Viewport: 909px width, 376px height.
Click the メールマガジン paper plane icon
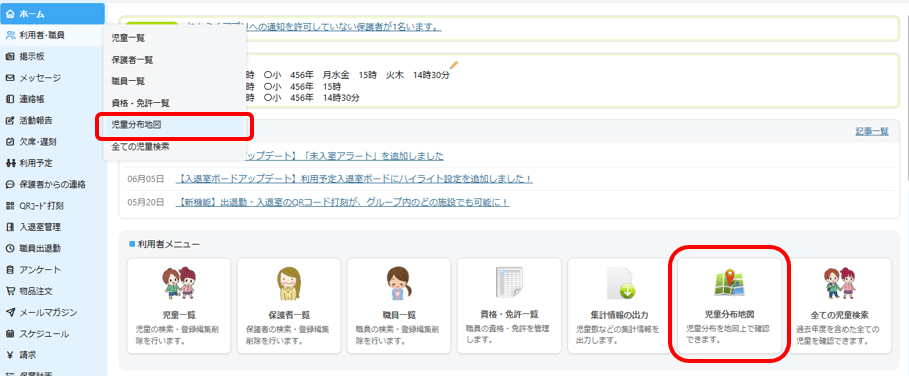click(x=10, y=312)
